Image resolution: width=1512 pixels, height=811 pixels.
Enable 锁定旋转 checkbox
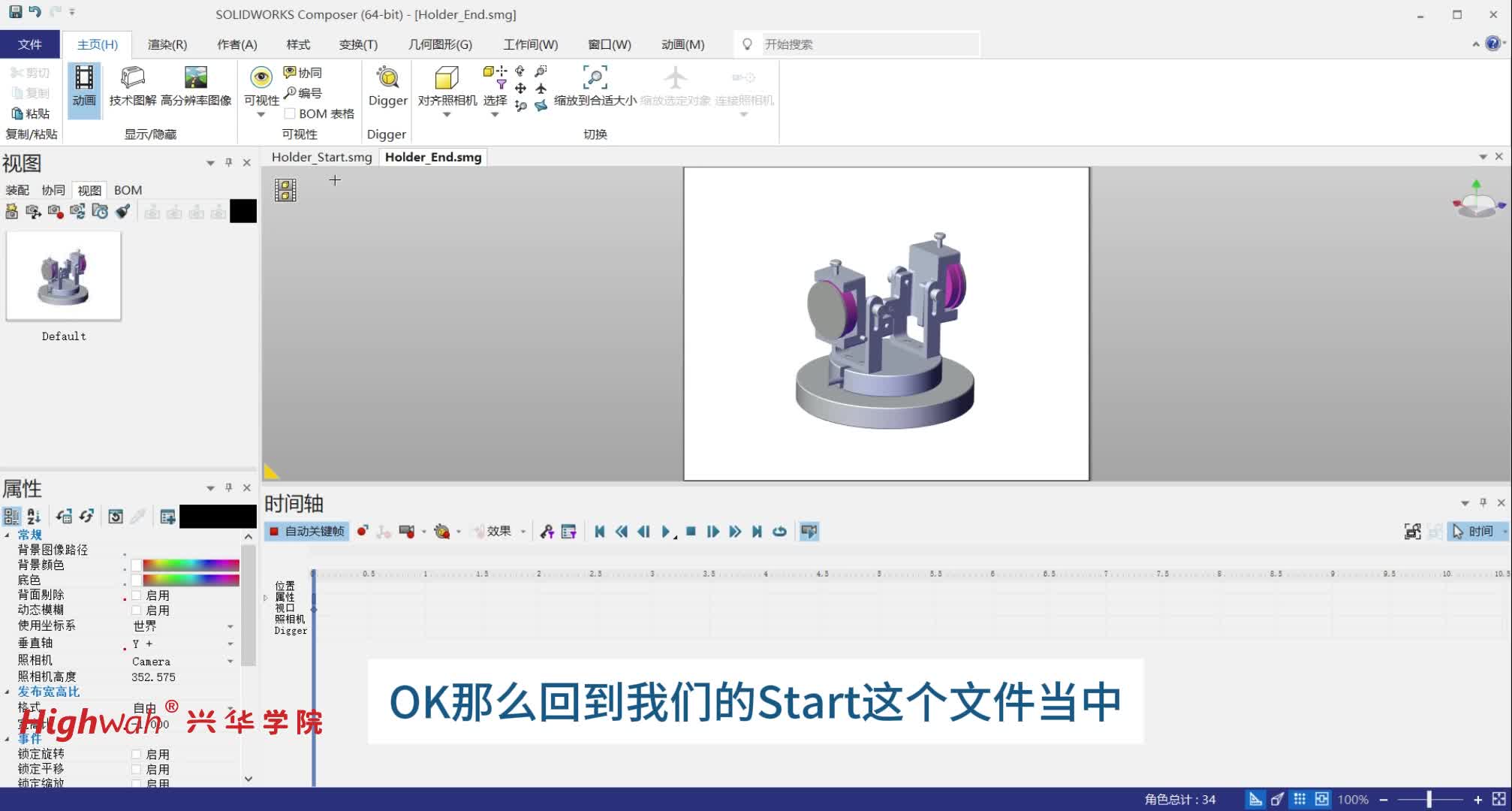pyautogui.click(x=137, y=754)
